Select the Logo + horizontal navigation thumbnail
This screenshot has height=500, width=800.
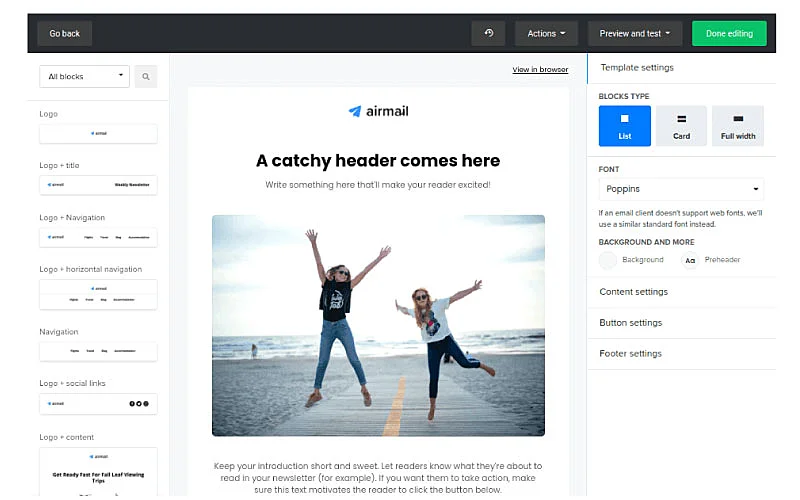click(x=98, y=294)
